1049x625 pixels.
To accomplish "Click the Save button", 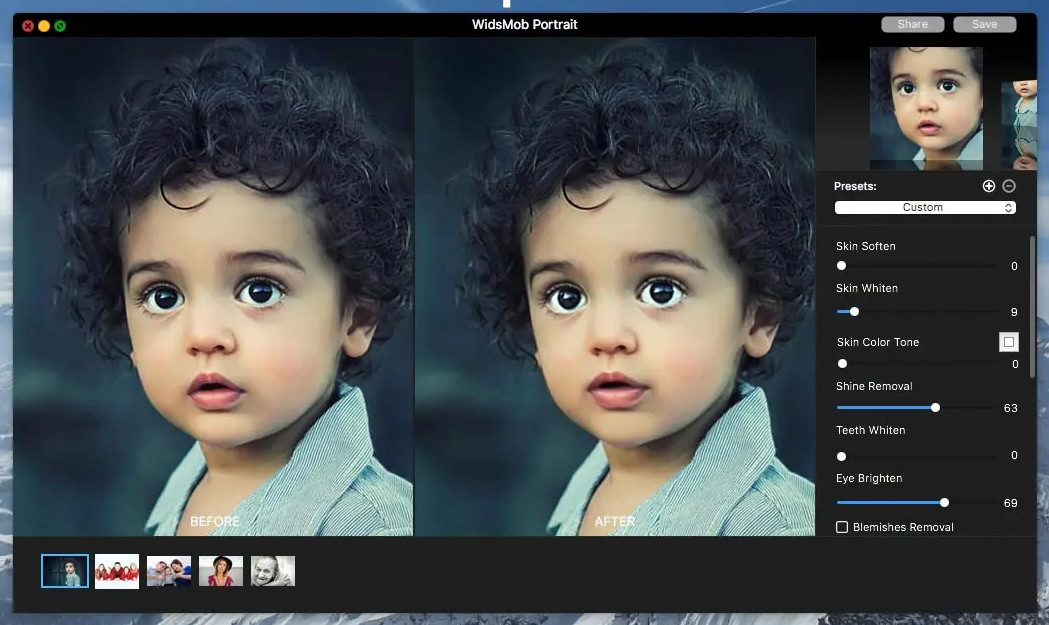I will tap(984, 24).
